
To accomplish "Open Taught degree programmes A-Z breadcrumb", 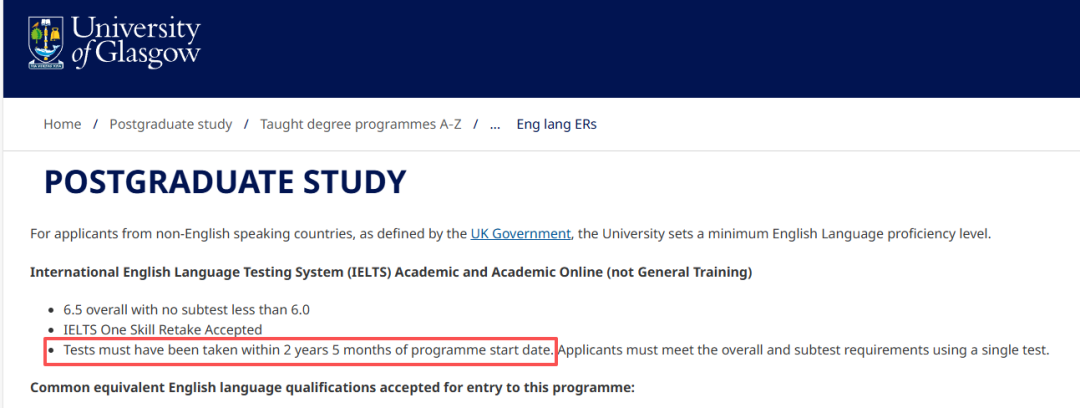I will tap(360, 124).
